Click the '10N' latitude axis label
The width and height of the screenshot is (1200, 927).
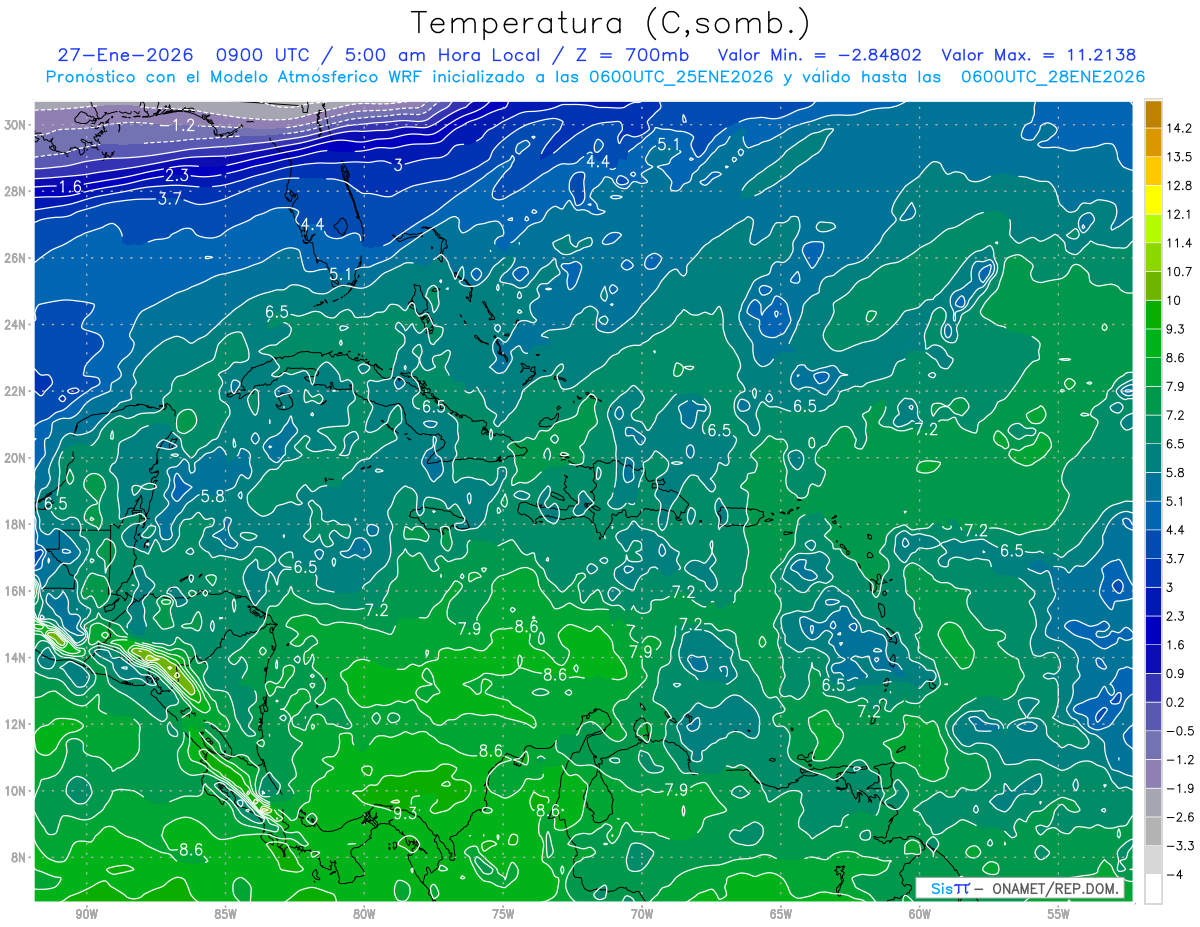15,791
